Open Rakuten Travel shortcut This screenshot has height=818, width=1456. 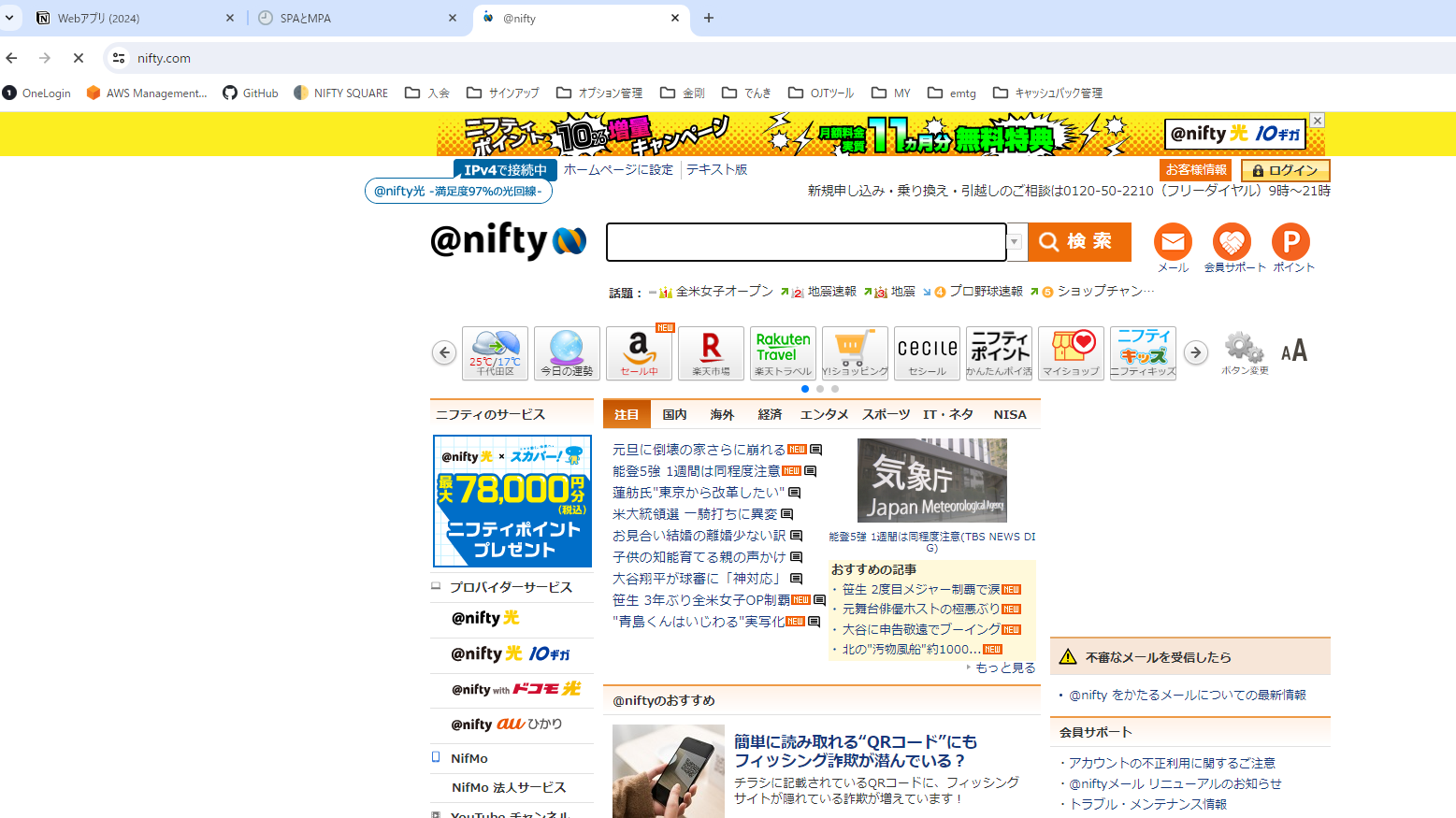(783, 353)
